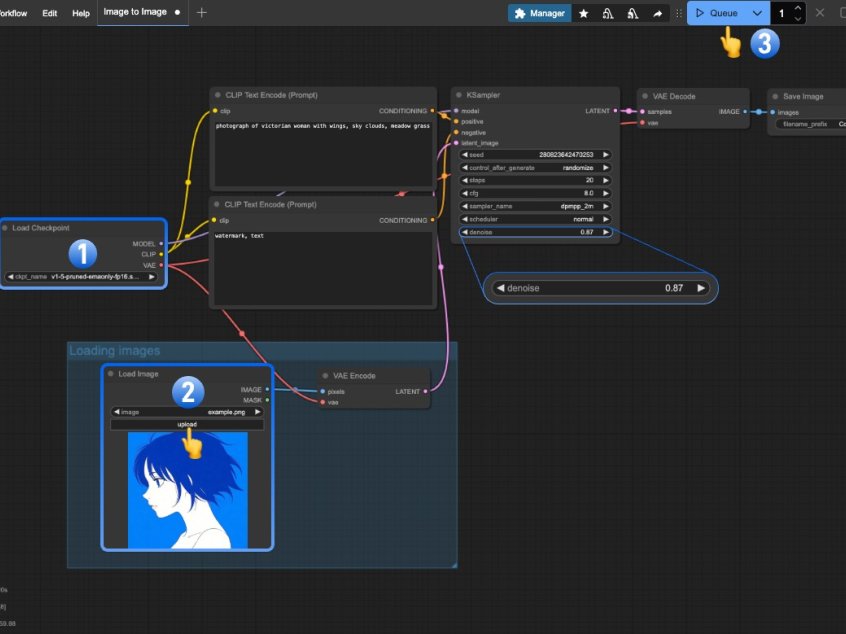Click the KSampler denoise value field

pyautogui.click(x=535, y=232)
